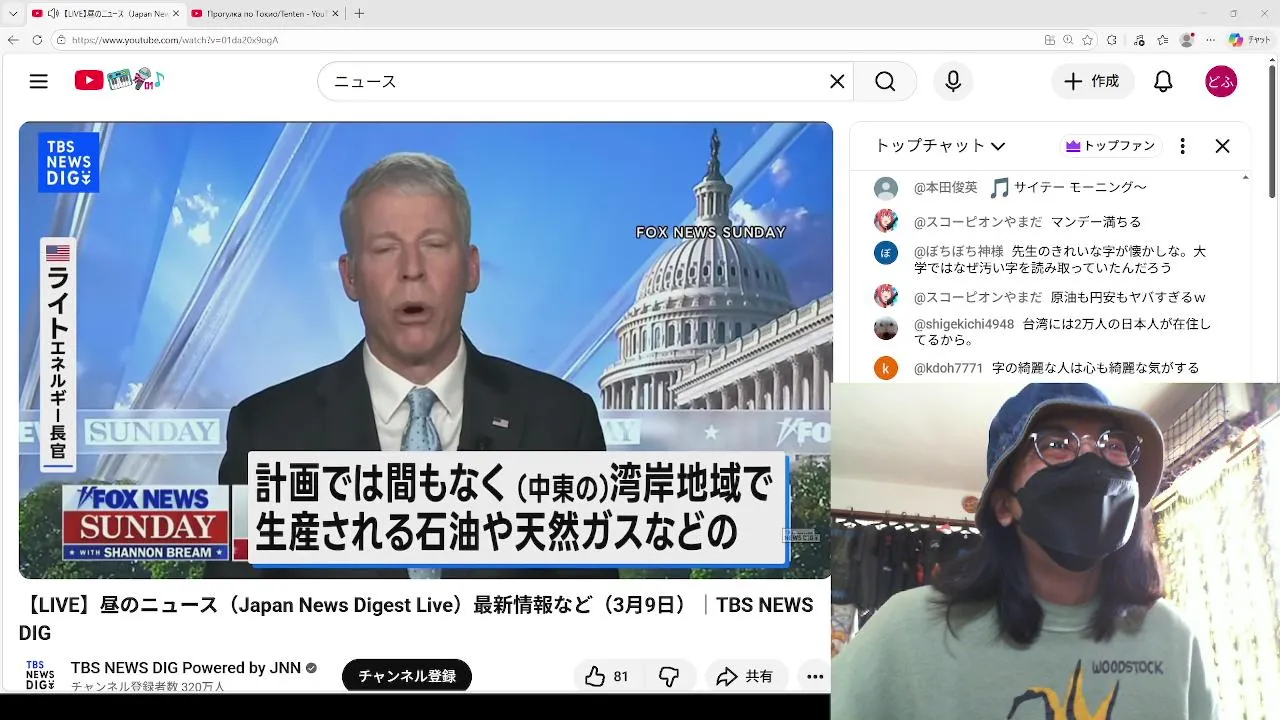Open Copilot chat in Edge toolbar

click(1249, 40)
